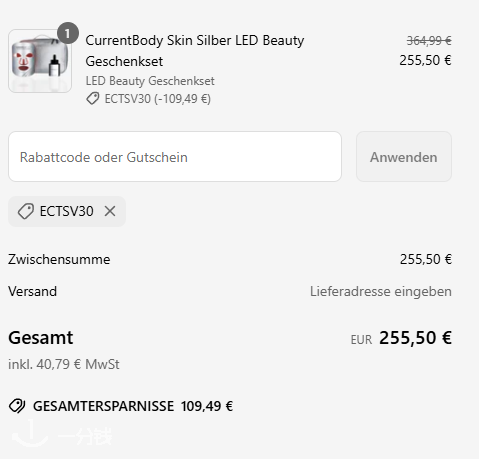This screenshot has height=459, width=479.
Task: Click the watermark logo icon at bottom
Action: (x=30, y=433)
